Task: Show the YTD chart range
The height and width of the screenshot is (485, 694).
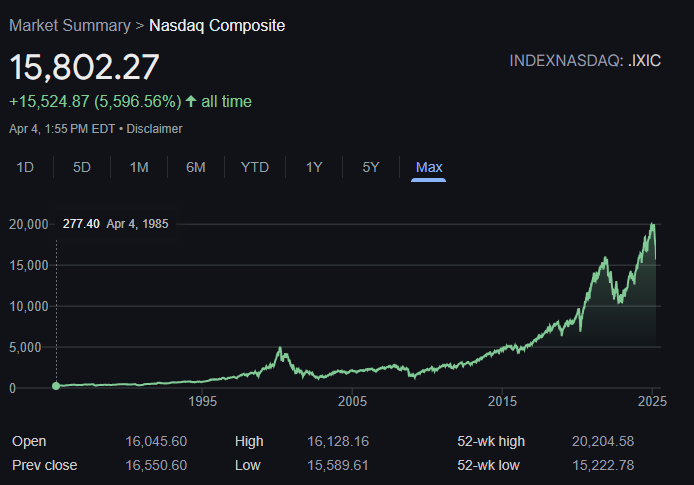Action: coord(255,167)
